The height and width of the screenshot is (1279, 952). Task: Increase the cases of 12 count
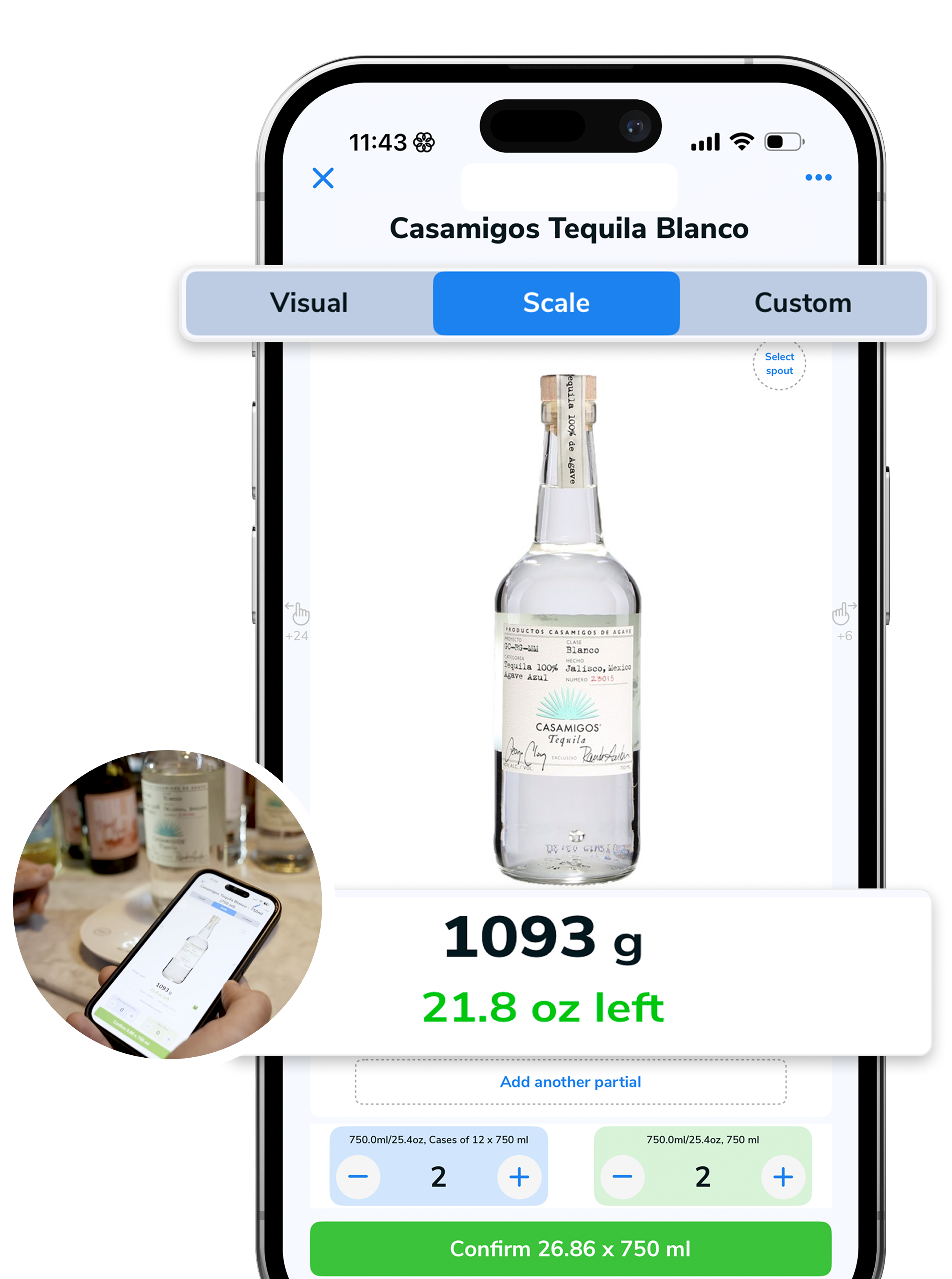coord(519,1176)
